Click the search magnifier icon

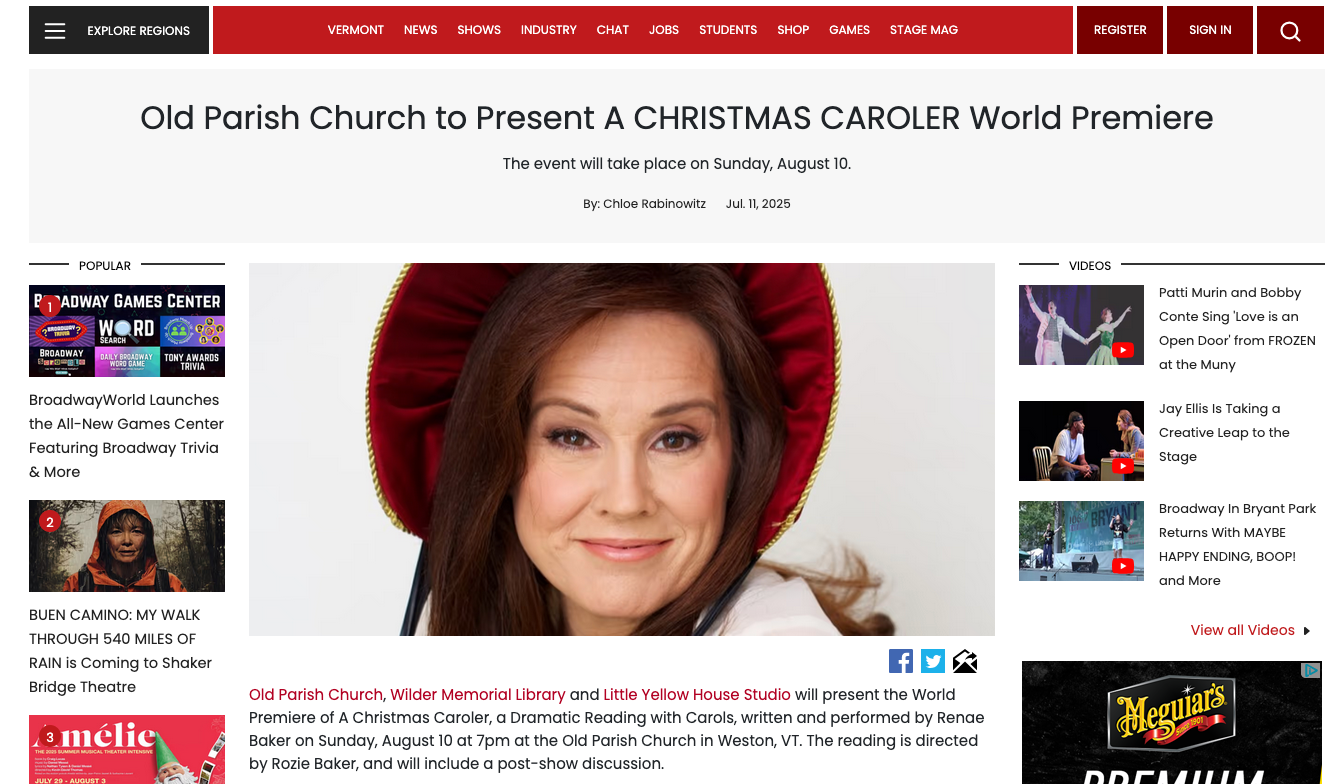click(1290, 31)
